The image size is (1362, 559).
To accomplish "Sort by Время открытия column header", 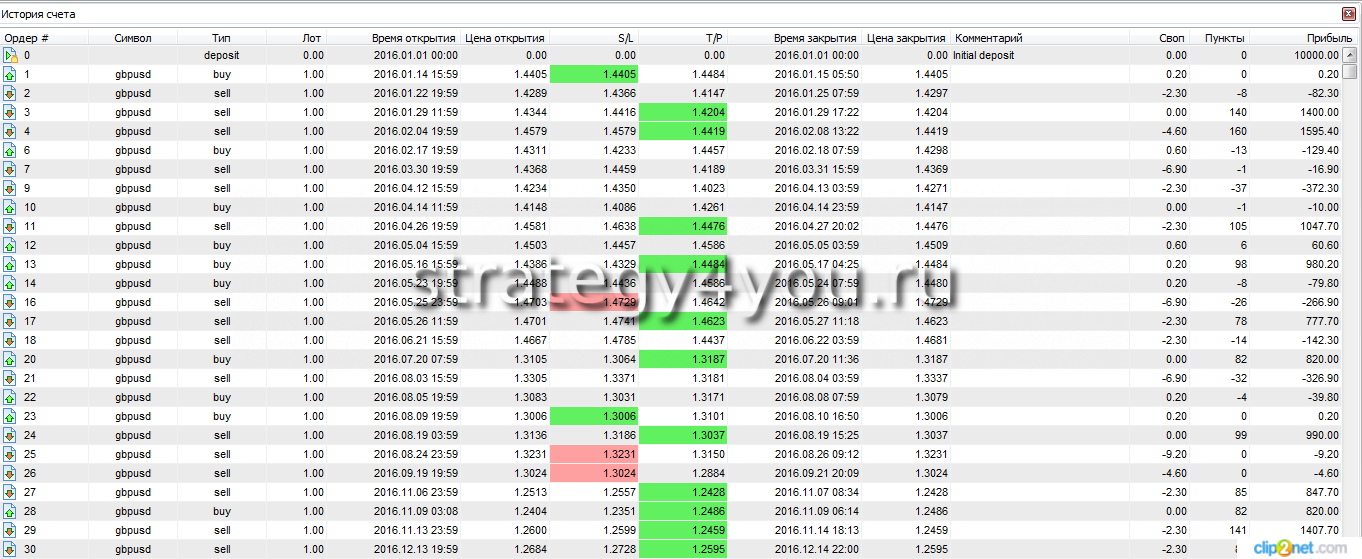I will tap(414, 38).
